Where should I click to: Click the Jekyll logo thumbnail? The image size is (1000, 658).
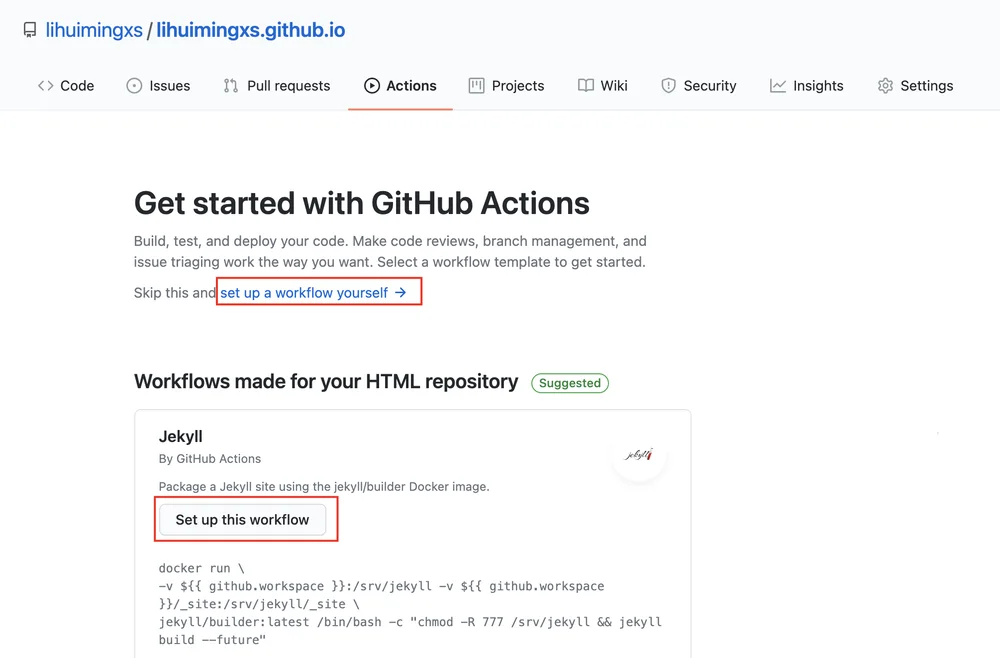coord(640,455)
